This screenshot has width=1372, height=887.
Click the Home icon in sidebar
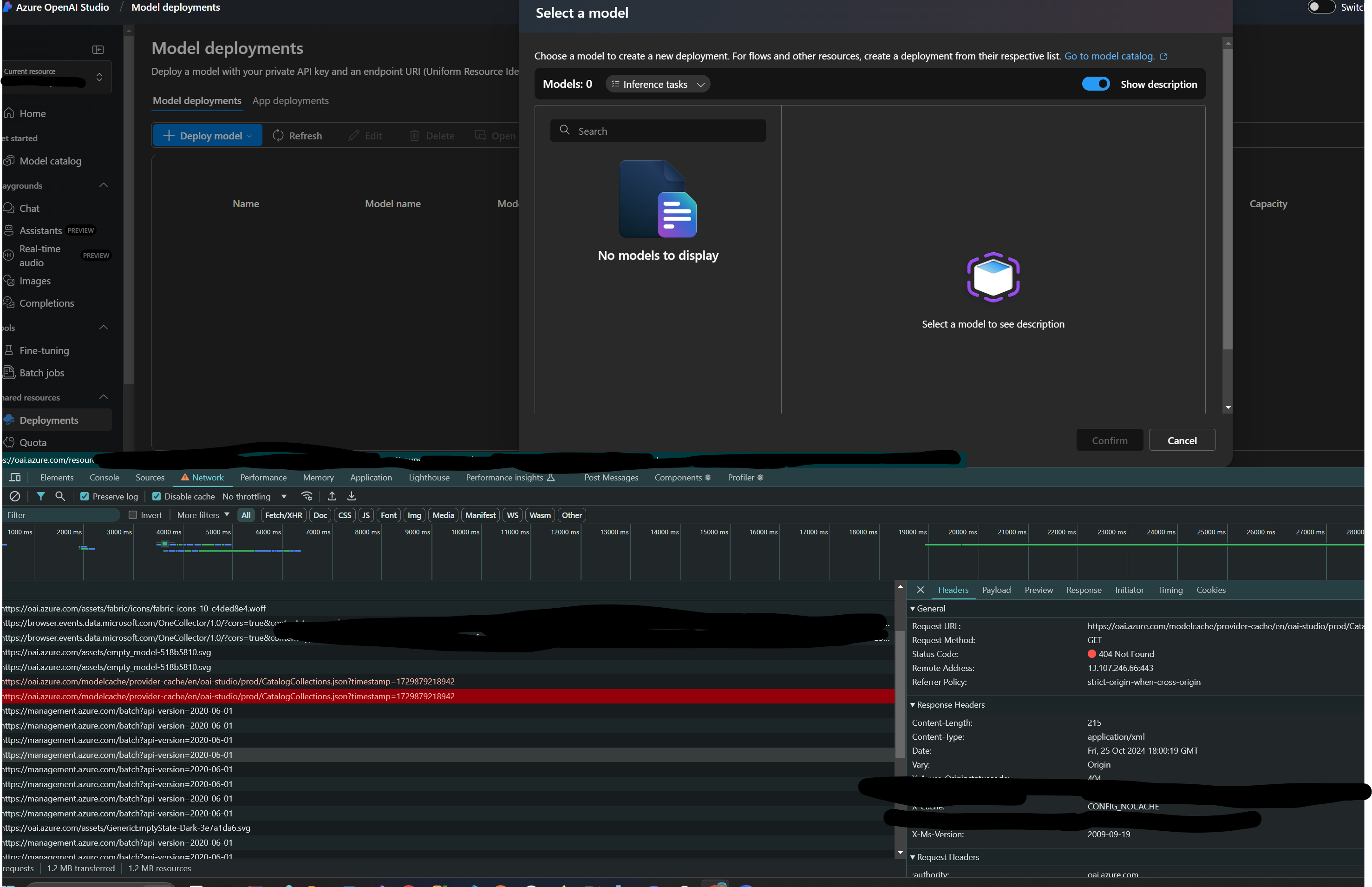click(x=9, y=113)
